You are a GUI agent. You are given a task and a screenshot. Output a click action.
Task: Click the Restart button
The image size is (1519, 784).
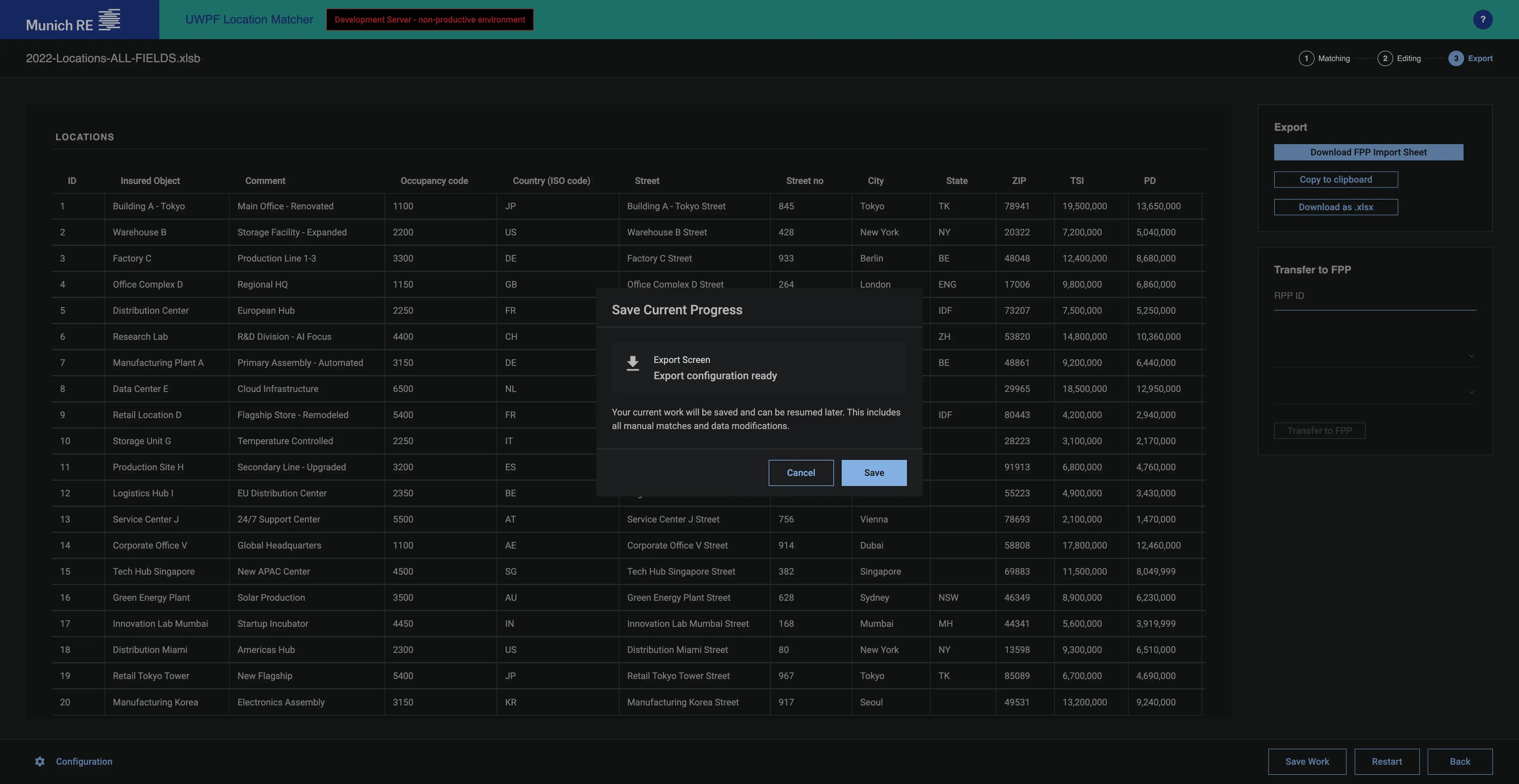pyautogui.click(x=1386, y=761)
